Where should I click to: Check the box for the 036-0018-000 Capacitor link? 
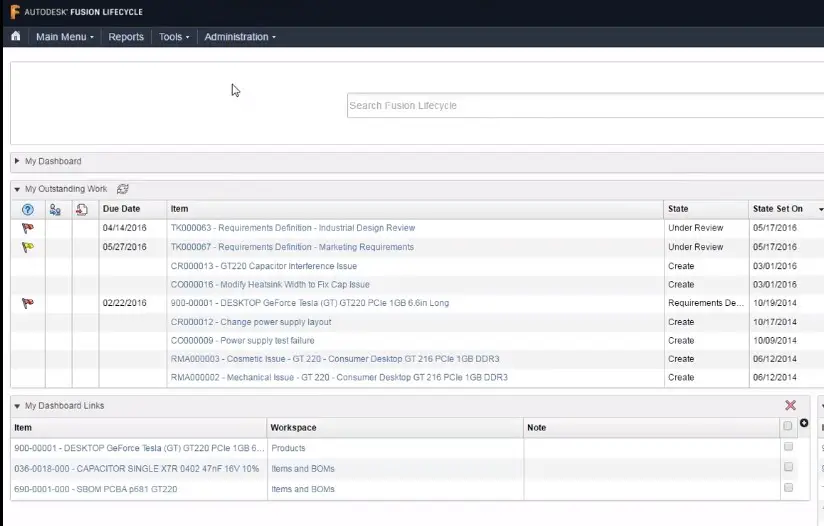pyautogui.click(x=788, y=467)
